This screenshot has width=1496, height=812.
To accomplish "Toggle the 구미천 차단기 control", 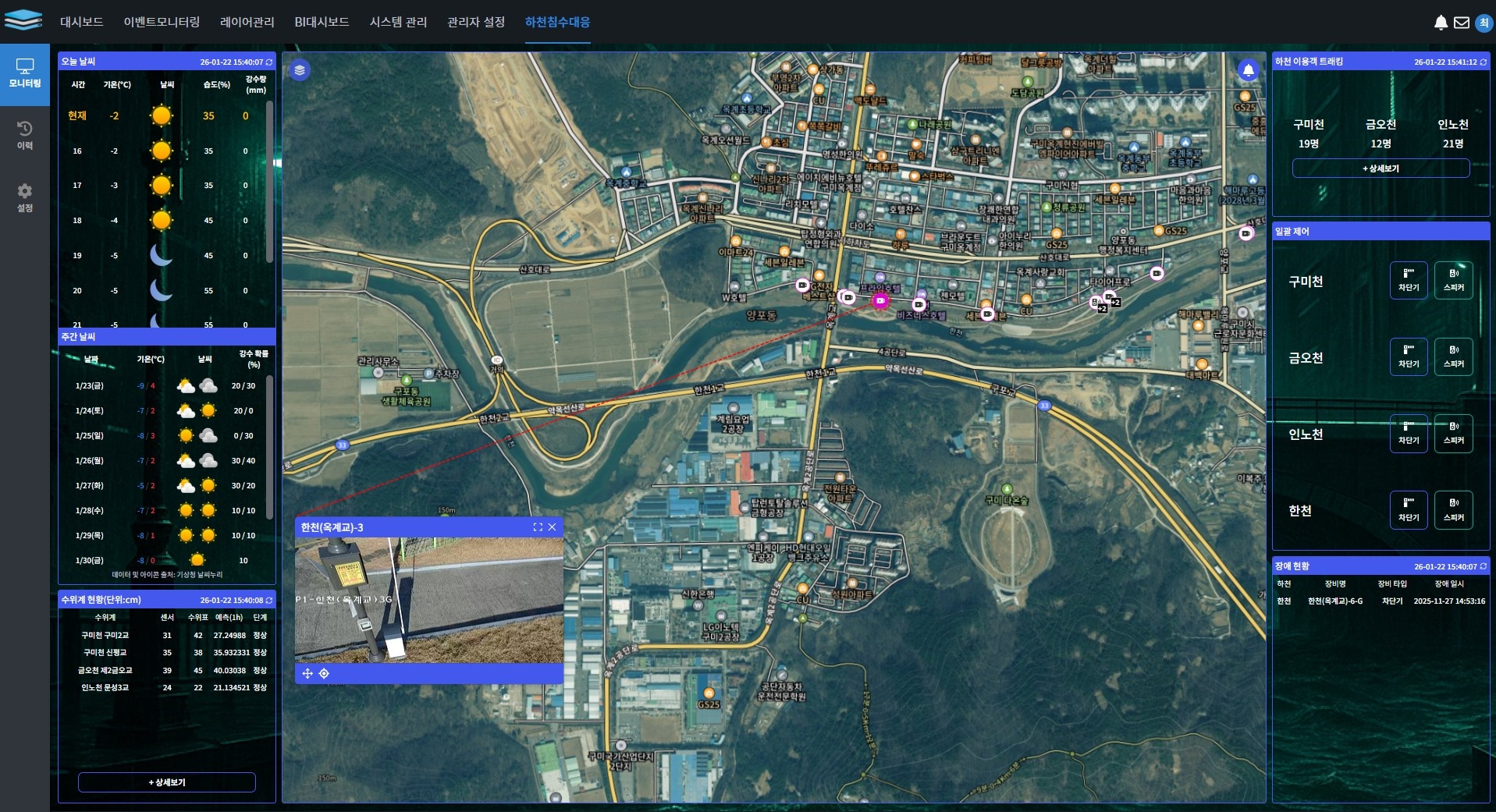I will click(x=1409, y=280).
